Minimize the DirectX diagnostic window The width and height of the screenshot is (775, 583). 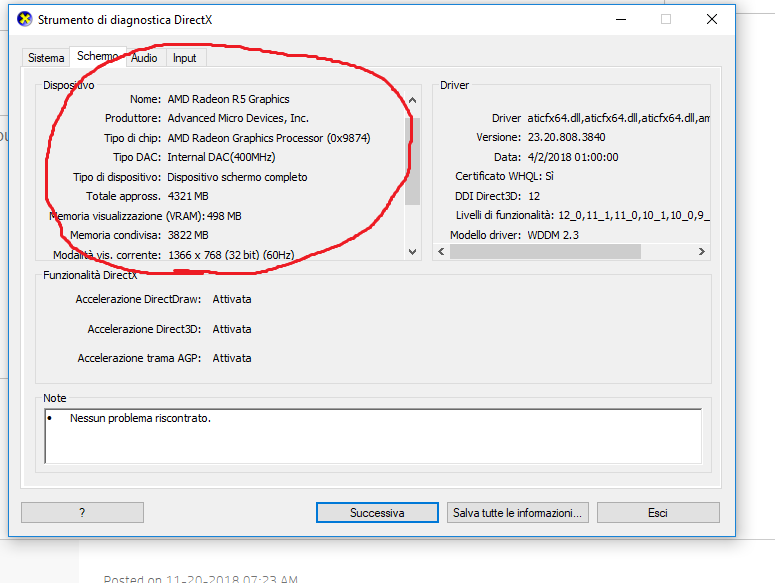coord(621,19)
